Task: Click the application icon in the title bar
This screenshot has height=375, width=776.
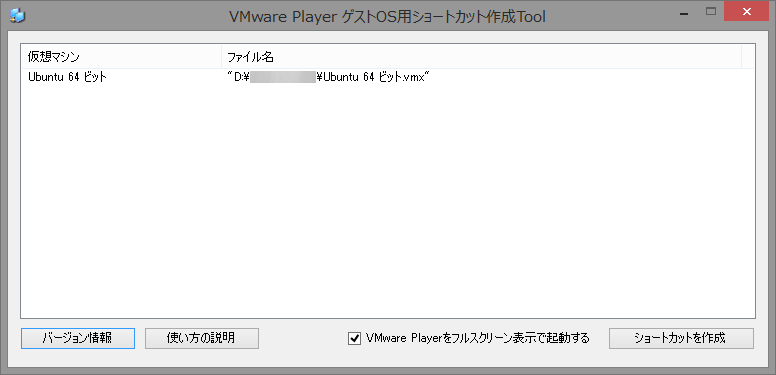Action: (17, 16)
